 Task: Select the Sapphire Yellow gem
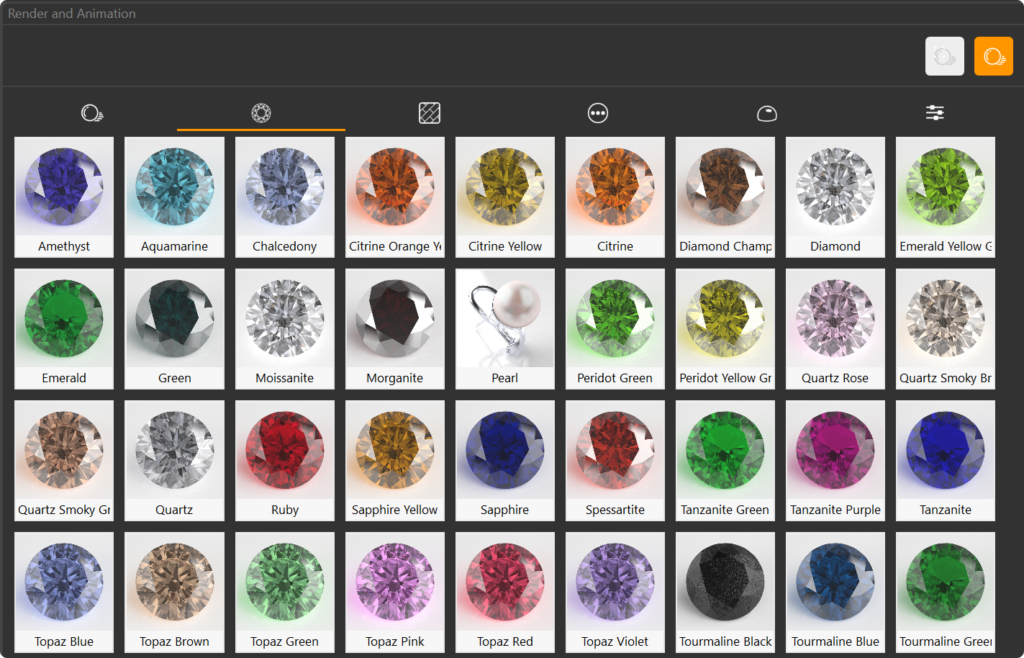(x=395, y=460)
